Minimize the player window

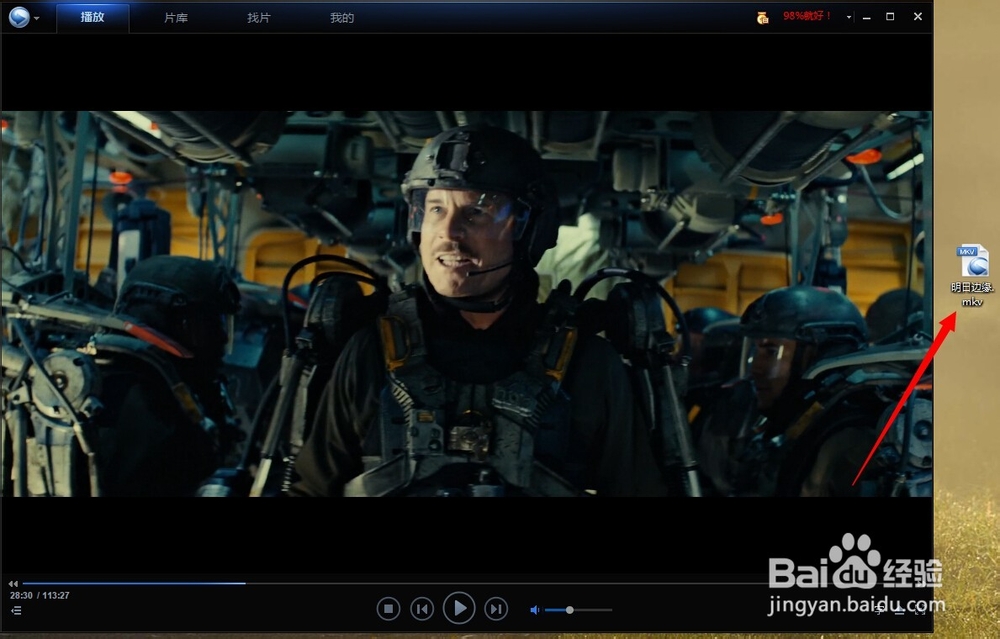[867, 17]
